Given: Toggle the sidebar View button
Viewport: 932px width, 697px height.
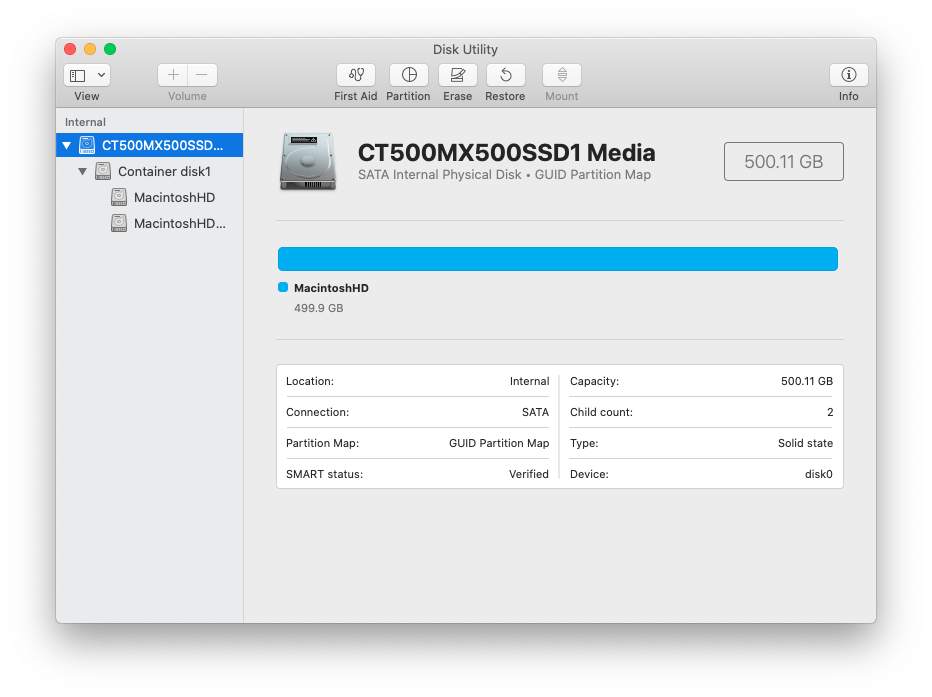Looking at the screenshot, I should [x=78, y=75].
